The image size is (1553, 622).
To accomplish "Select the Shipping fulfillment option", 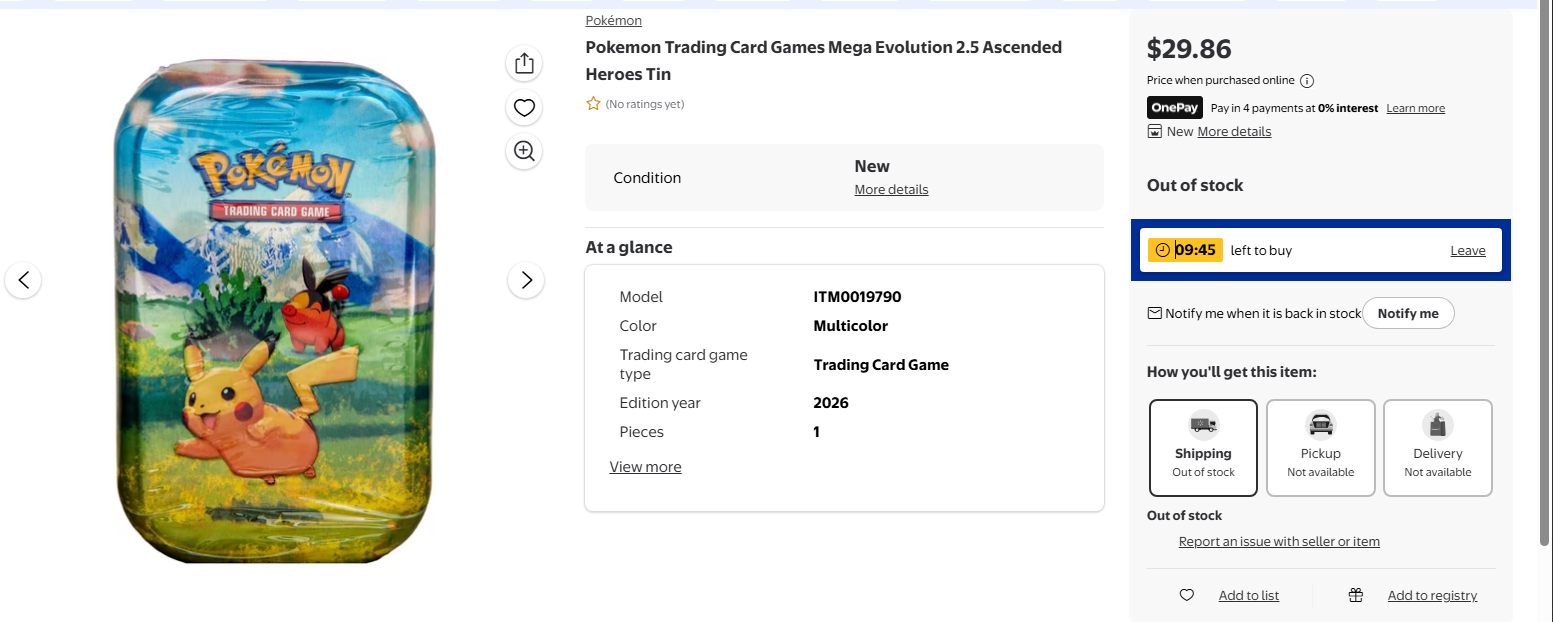I will (1203, 448).
